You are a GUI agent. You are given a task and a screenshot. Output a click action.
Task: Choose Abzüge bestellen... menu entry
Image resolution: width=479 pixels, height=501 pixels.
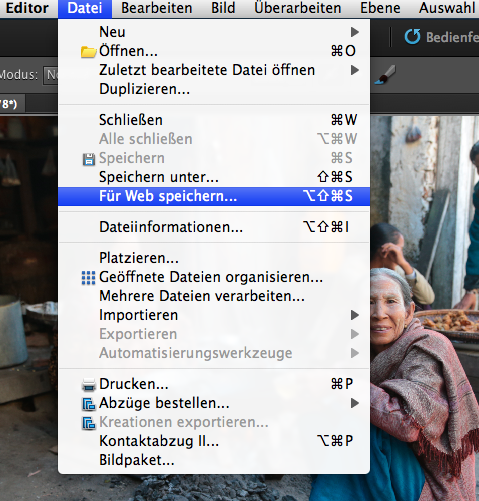pos(214,403)
